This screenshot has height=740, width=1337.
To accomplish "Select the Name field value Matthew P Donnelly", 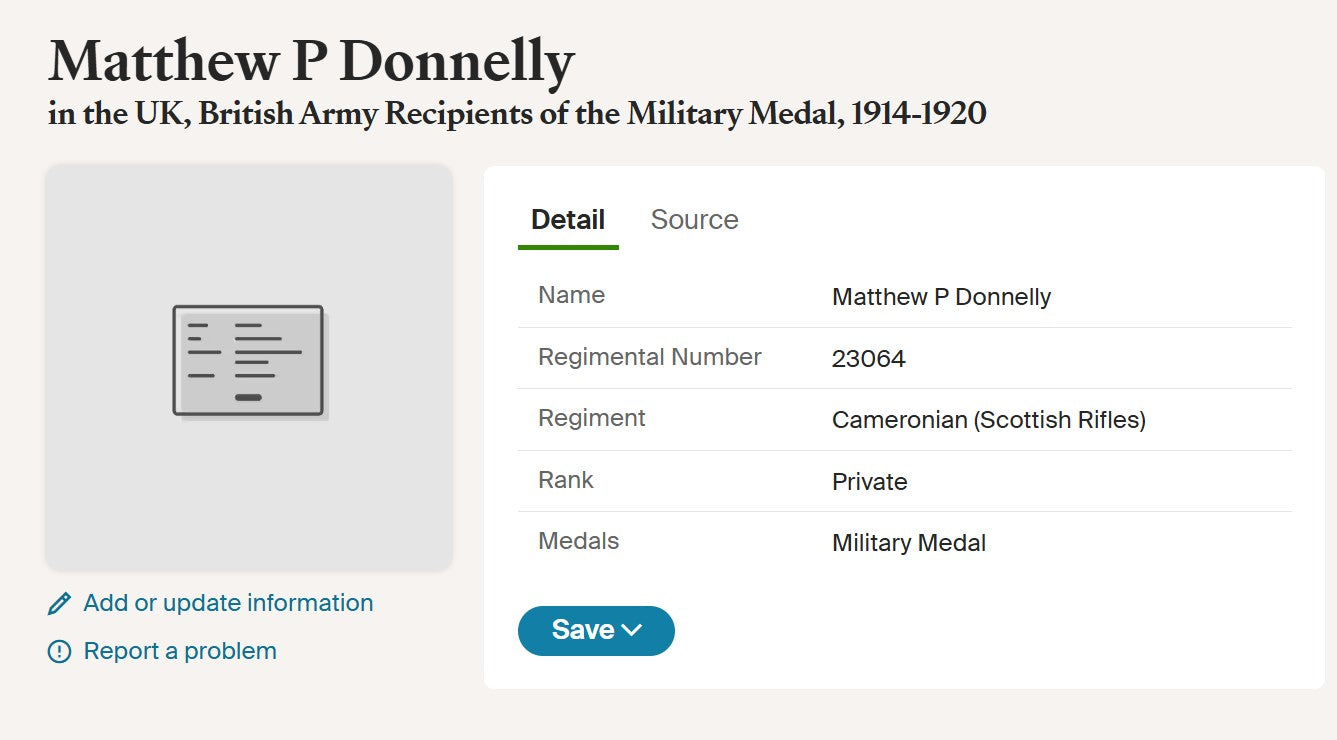I will (x=941, y=296).
